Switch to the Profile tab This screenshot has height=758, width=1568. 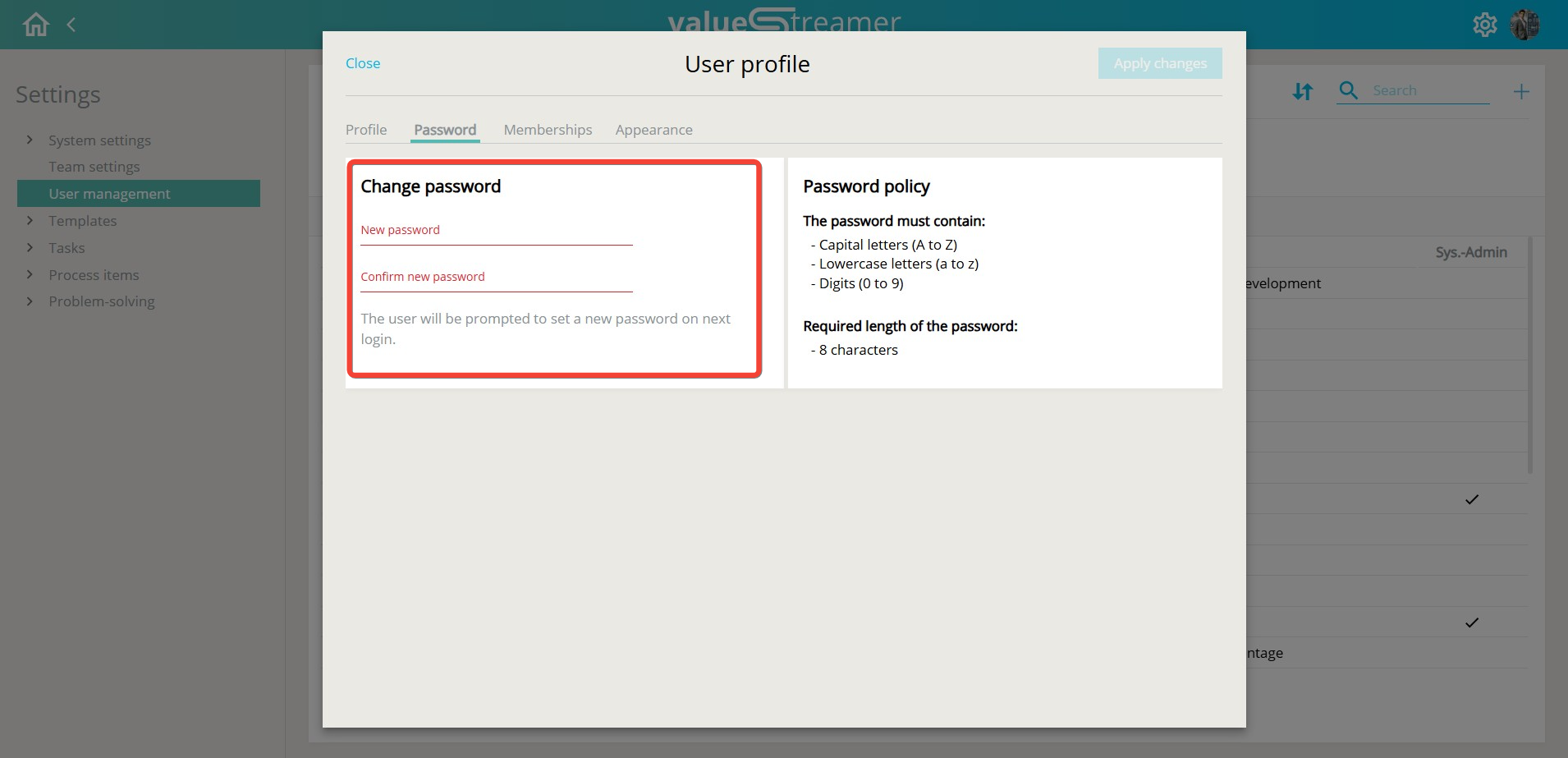[366, 129]
